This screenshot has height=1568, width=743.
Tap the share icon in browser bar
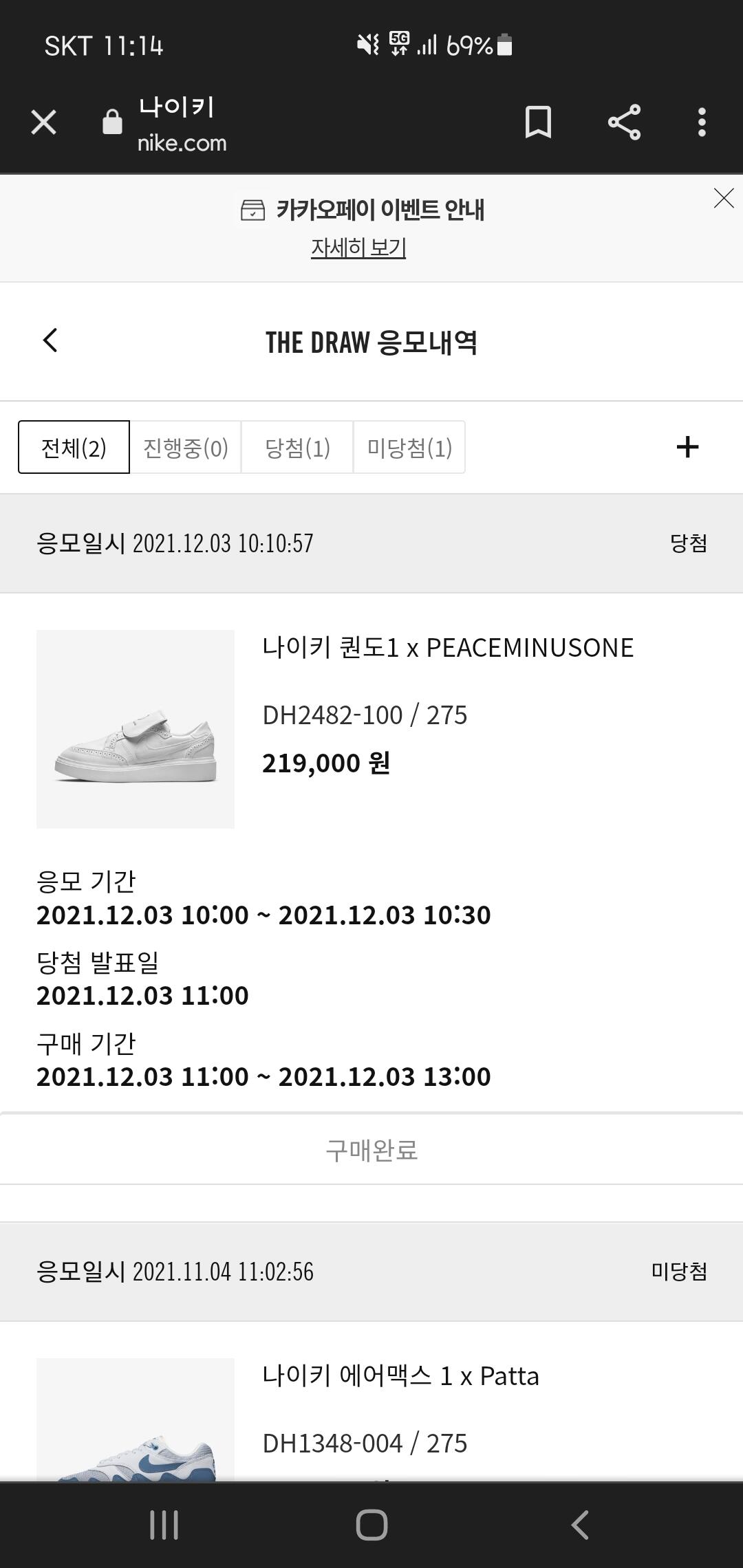pos(624,122)
